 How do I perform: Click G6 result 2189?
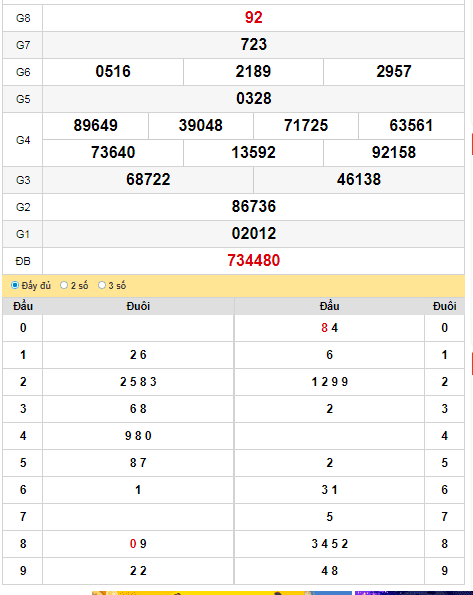(x=253, y=71)
